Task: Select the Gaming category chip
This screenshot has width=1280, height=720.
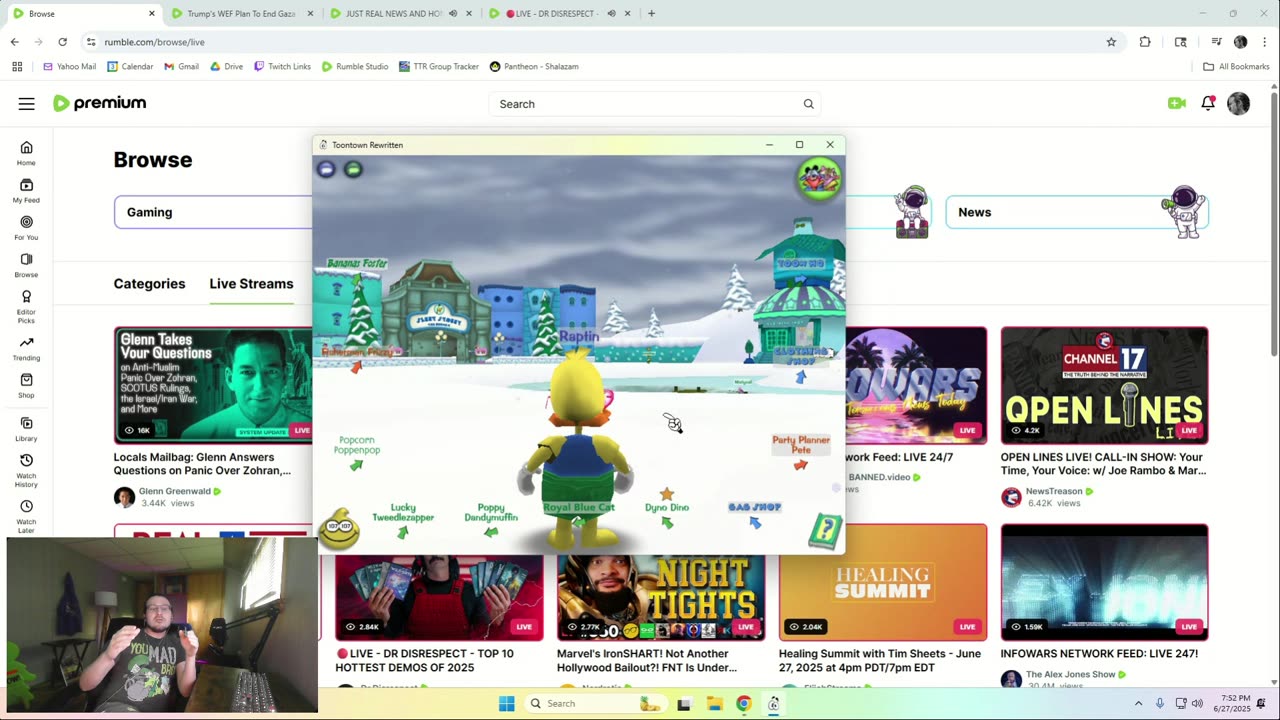Action: tap(213, 212)
